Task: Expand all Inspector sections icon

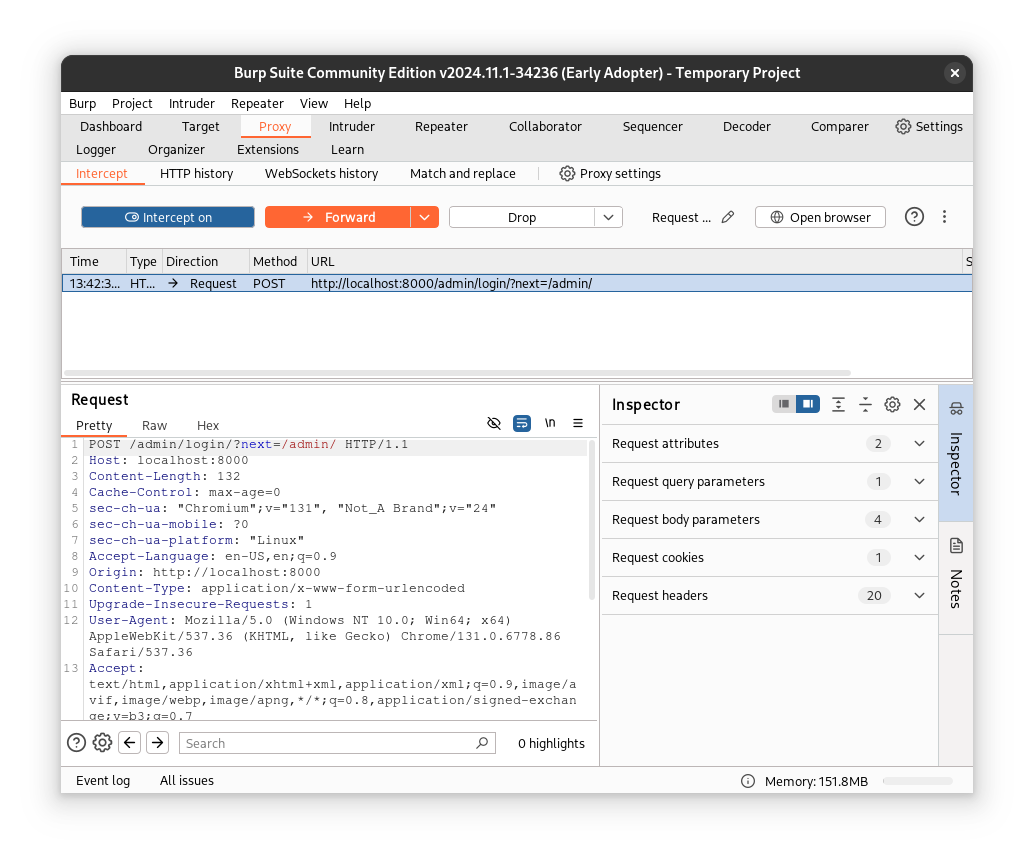Action: (838, 405)
